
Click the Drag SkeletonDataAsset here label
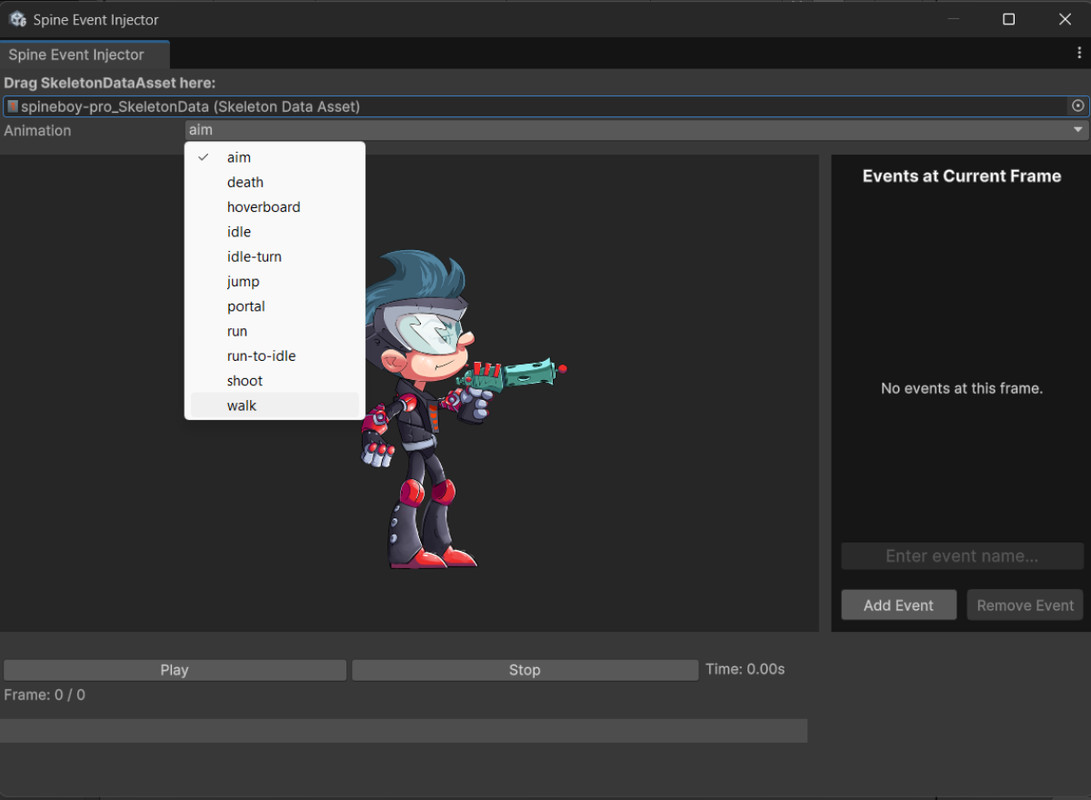point(109,83)
